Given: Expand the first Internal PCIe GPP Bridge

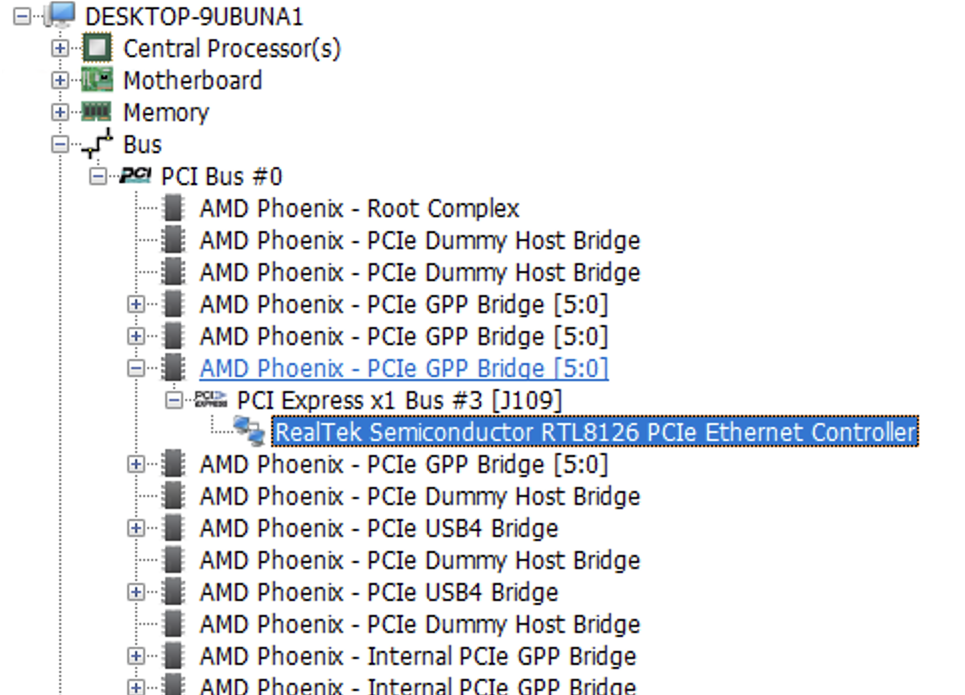Looking at the screenshot, I should [x=136, y=656].
